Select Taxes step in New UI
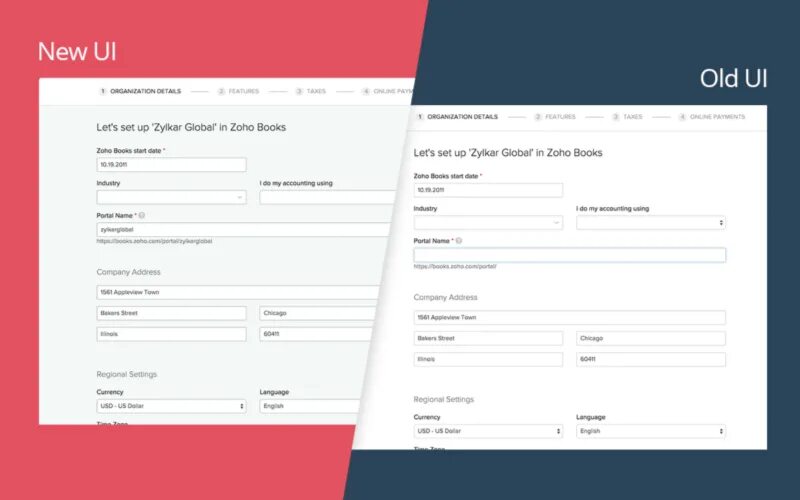This screenshot has height=500, width=800. click(310, 91)
